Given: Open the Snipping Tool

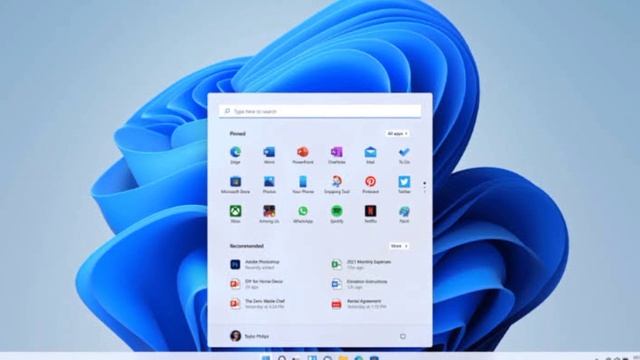Looking at the screenshot, I should pyautogui.click(x=337, y=184).
